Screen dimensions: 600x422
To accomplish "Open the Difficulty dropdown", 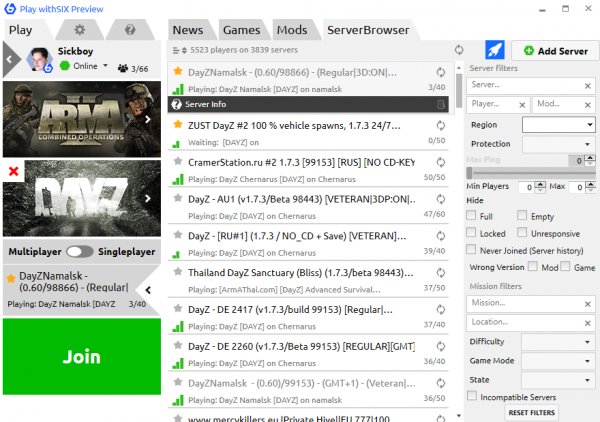I will tap(559, 342).
